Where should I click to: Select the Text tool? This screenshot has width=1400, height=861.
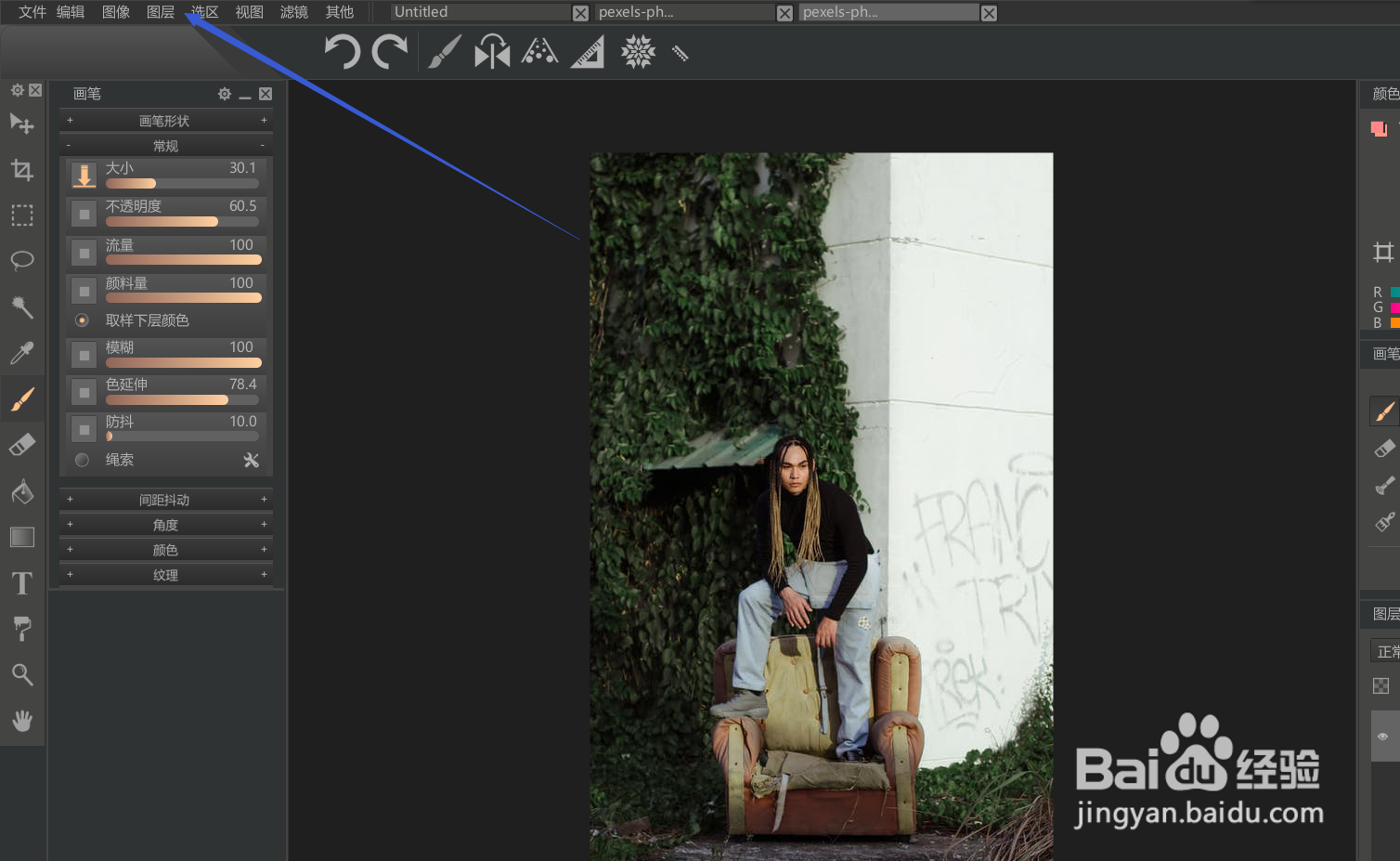click(22, 582)
